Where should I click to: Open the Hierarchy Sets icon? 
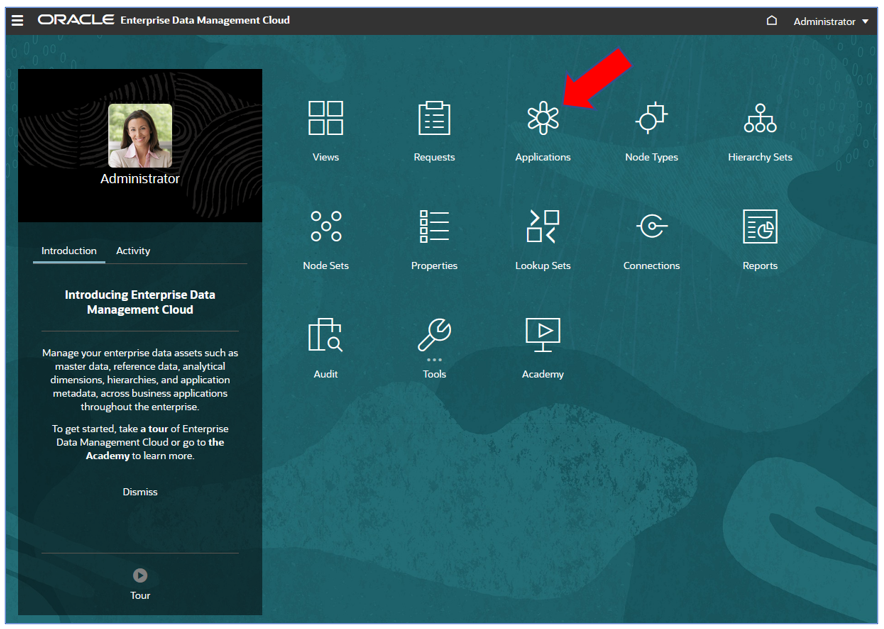(x=760, y=118)
